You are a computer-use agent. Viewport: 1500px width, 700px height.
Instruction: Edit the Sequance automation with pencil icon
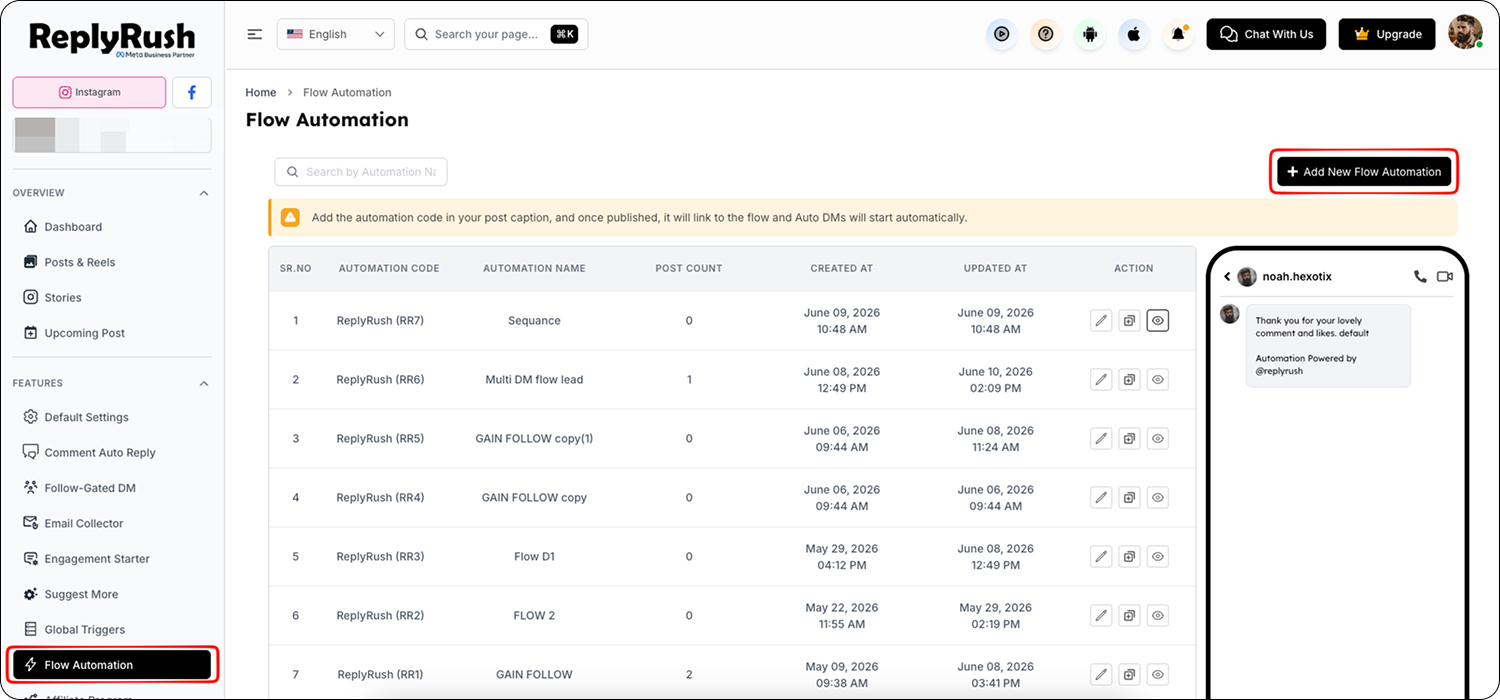pyautogui.click(x=1101, y=320)
